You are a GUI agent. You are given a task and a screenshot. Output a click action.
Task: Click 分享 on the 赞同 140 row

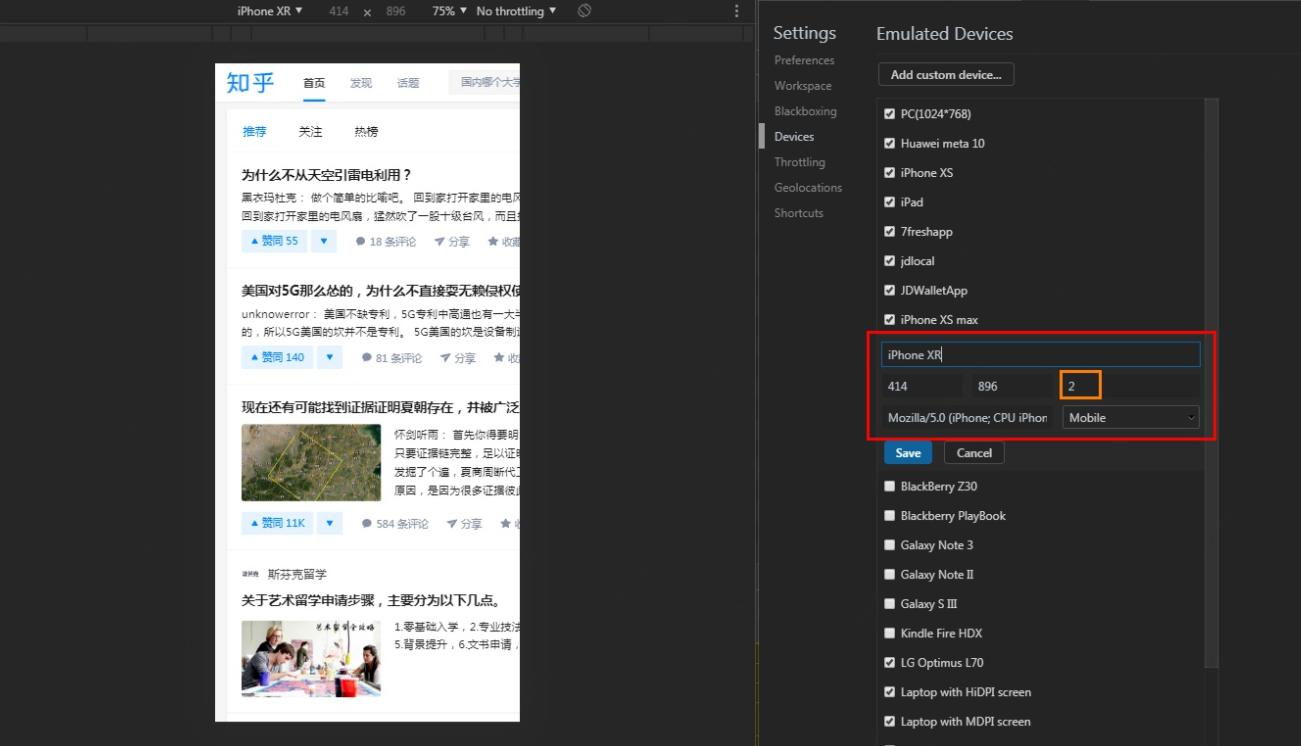point(458,358)
